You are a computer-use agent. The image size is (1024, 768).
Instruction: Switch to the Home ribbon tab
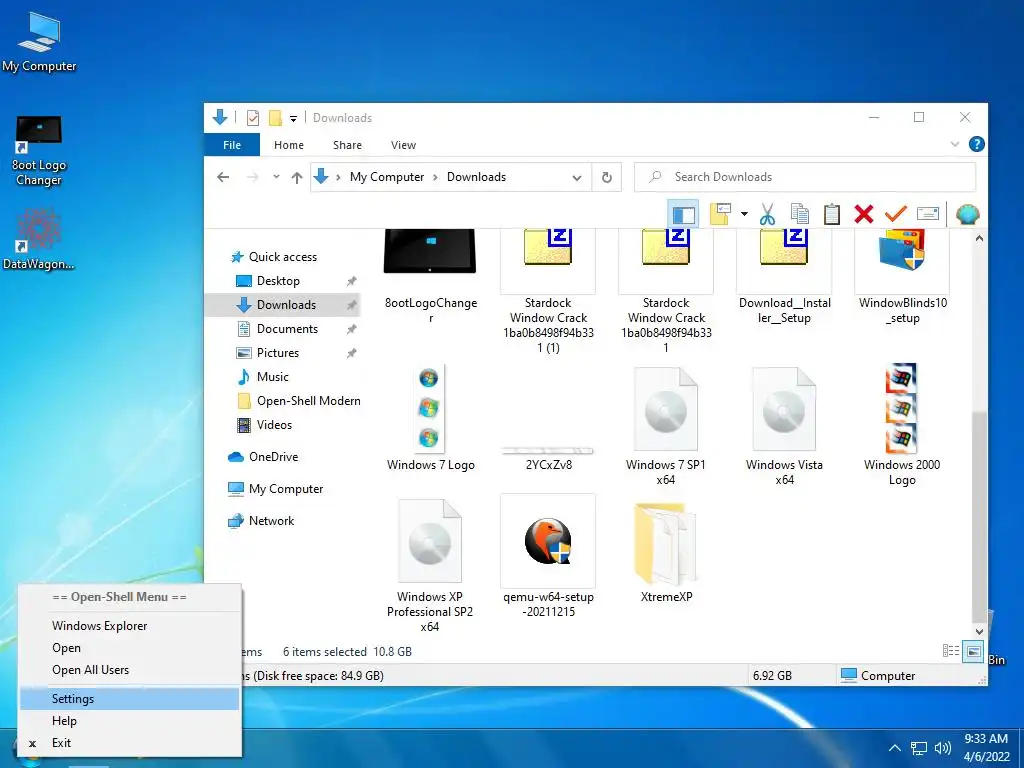tap(289, 145)
